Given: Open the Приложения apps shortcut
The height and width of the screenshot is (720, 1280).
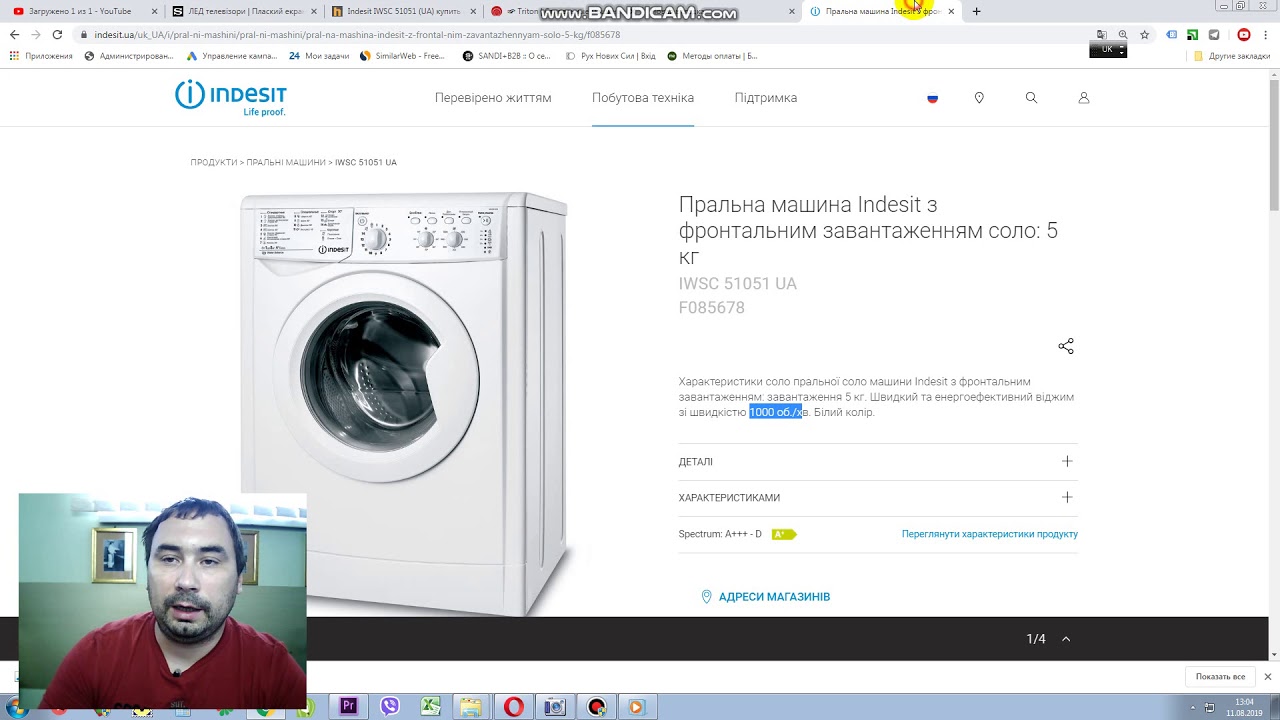Looking at the screenshot, I should tap(41, 56).
